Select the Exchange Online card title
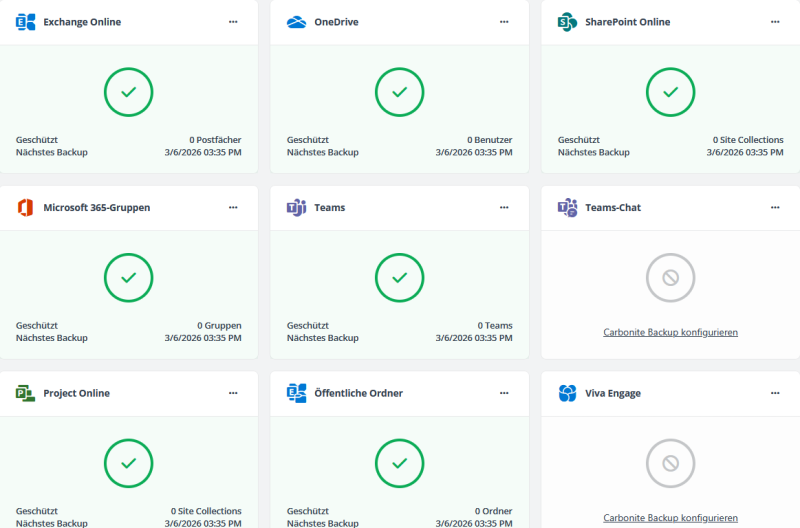The image size is (800, 528). (82, 22)
